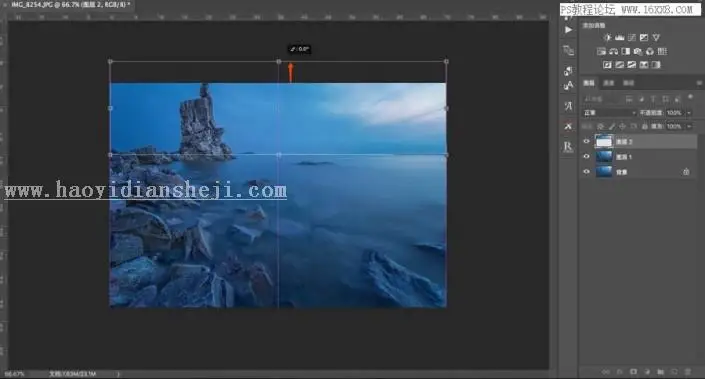Toggle the shape layer filter
The width and height of the screenshot is (705, 379).
click(665, 99)
